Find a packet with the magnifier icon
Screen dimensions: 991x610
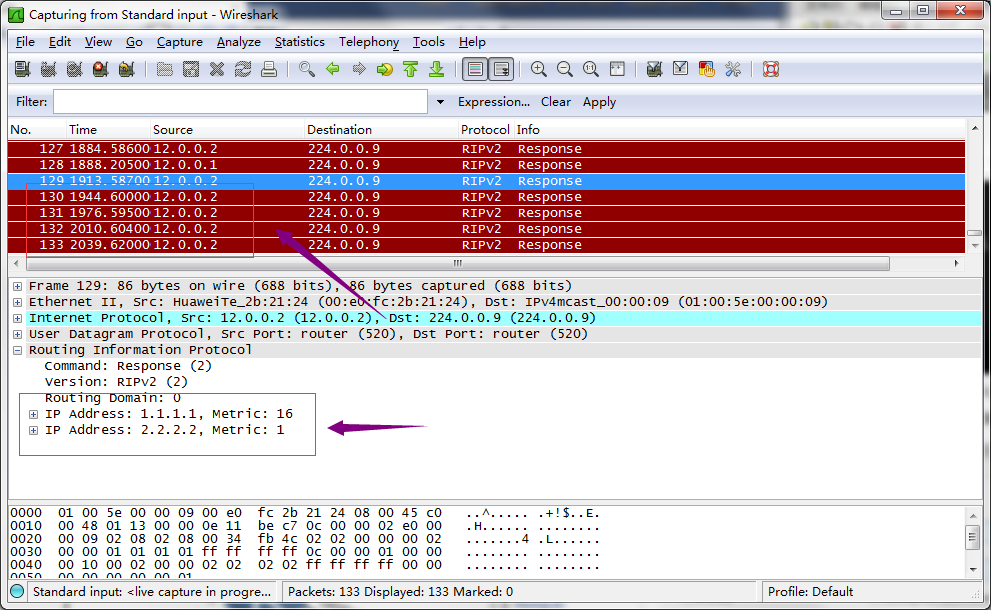307,69
